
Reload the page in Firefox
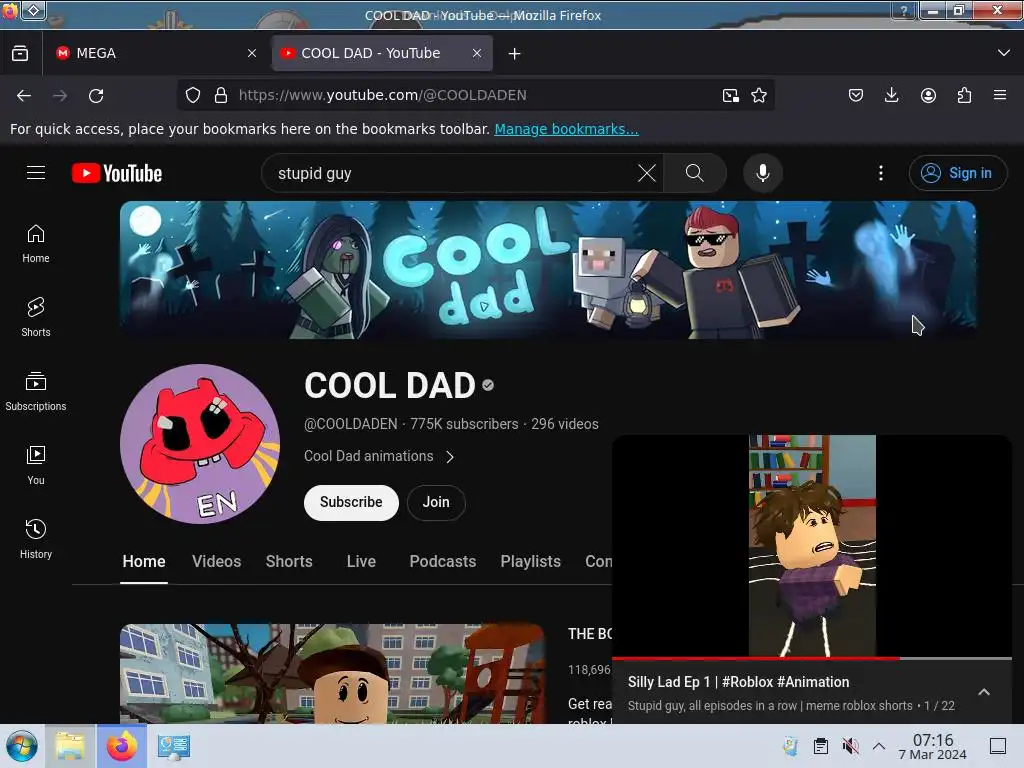(x=96, y=95)
